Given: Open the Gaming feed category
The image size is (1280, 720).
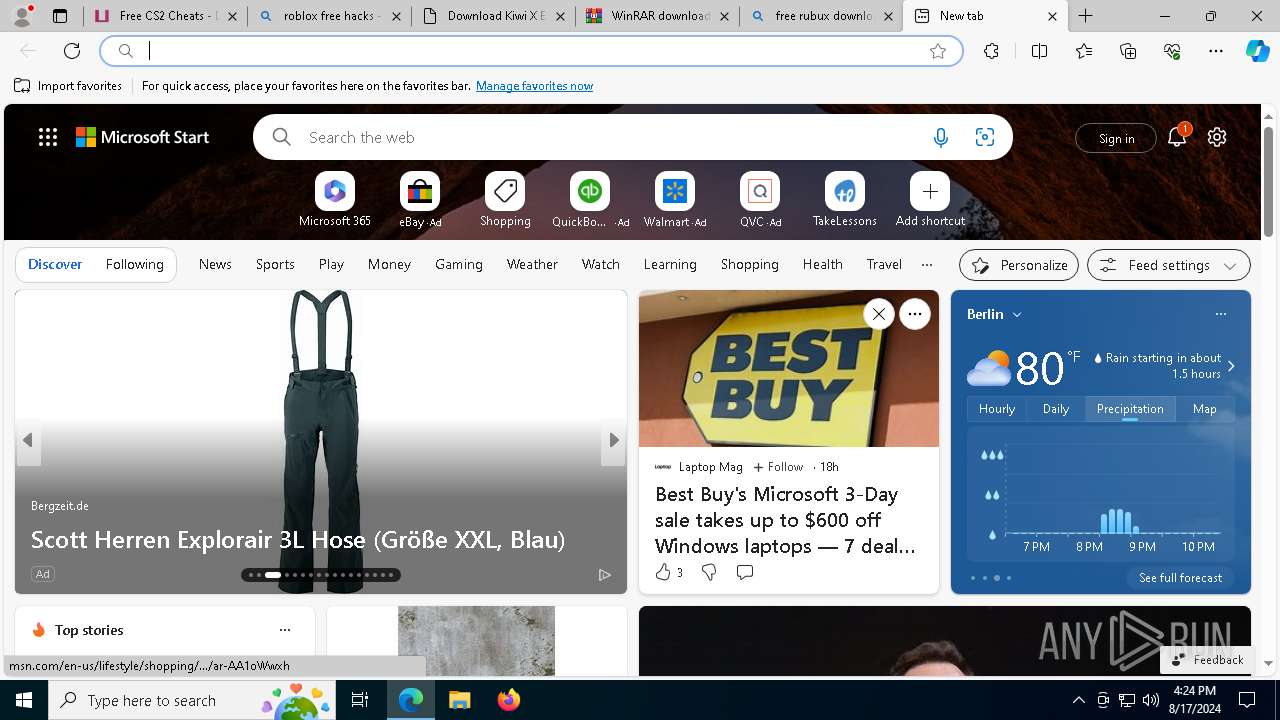Looking at the screenshot, I should point(459,264).
